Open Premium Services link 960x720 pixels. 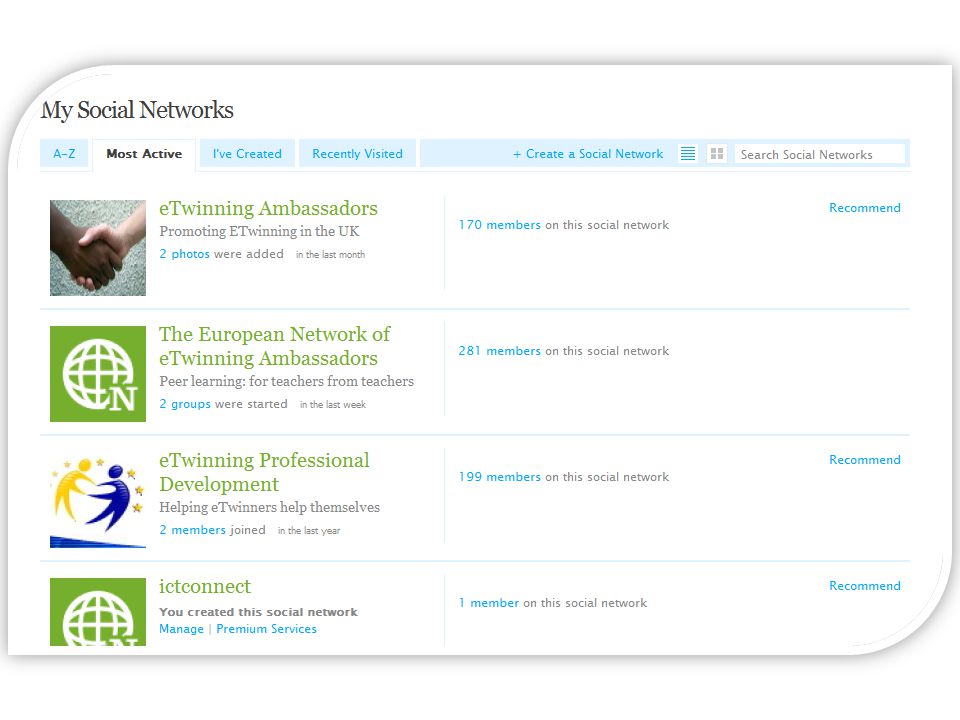click(x=266, y=629)
